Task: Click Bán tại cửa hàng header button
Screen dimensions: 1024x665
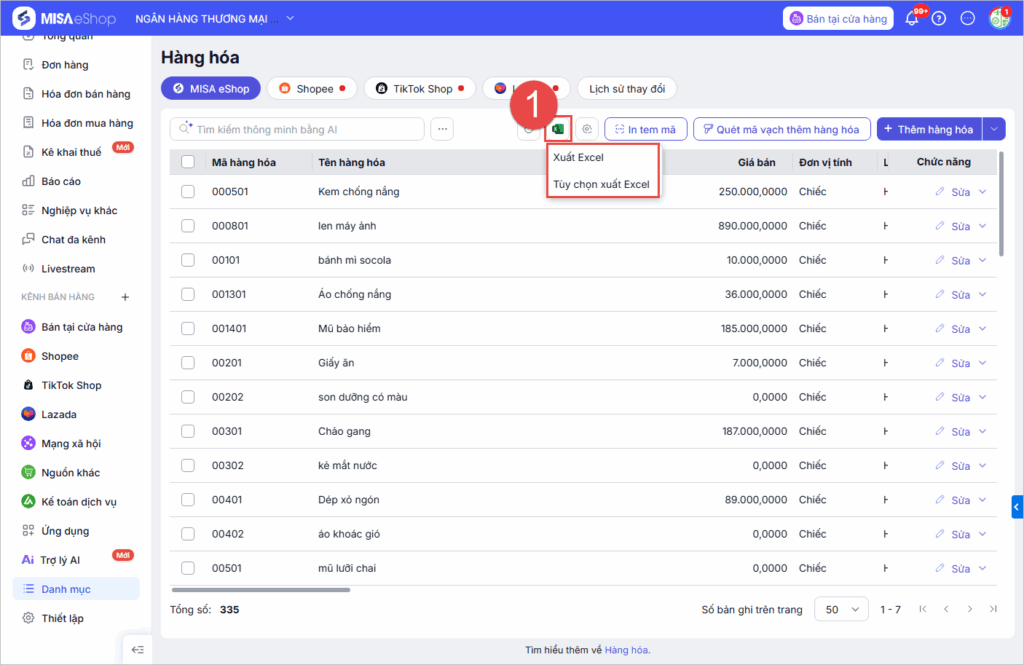Action: coord(838,18)
